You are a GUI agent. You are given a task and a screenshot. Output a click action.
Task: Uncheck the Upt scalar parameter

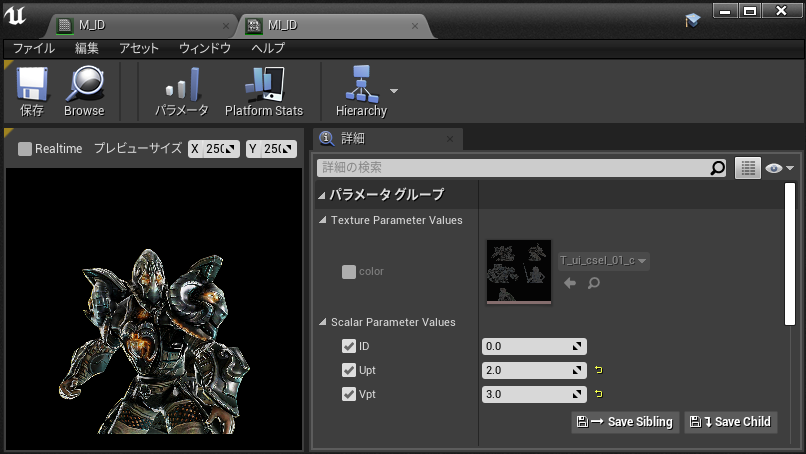(349, 370)
